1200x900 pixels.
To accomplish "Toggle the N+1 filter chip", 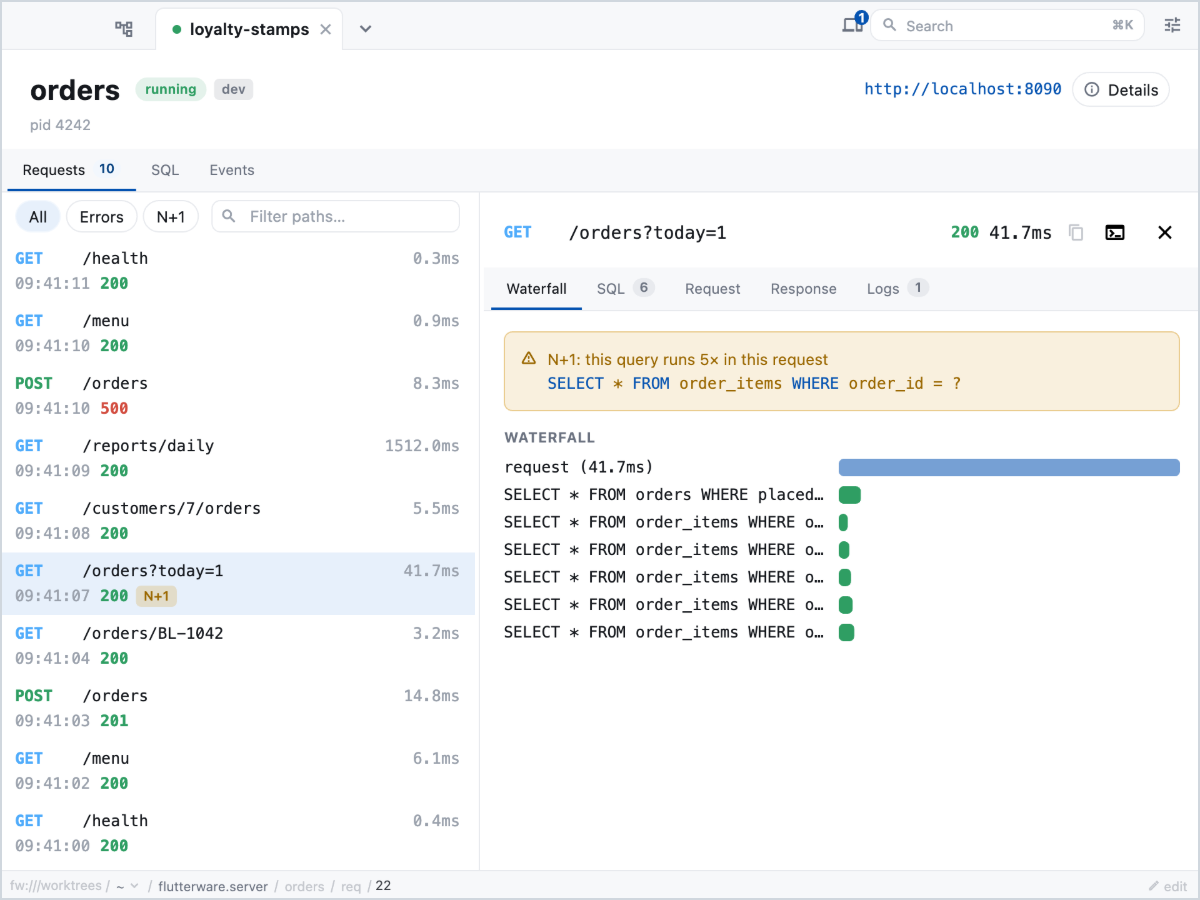I will 171,217.
